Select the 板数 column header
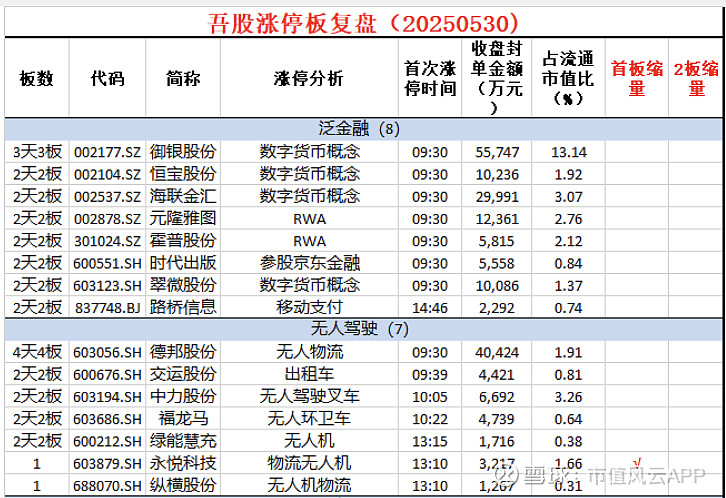726x498 pixels. point(37,78)
